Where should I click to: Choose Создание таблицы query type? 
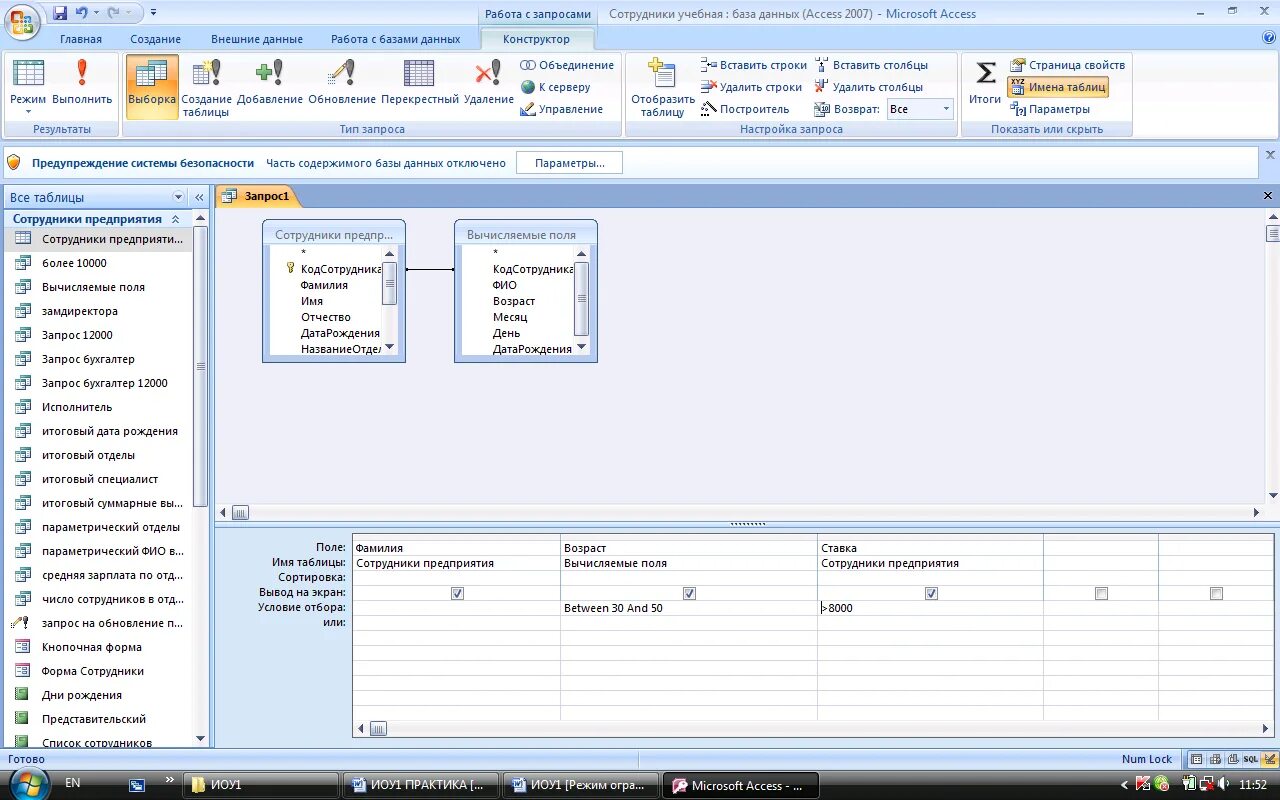(x=206, y=88)
